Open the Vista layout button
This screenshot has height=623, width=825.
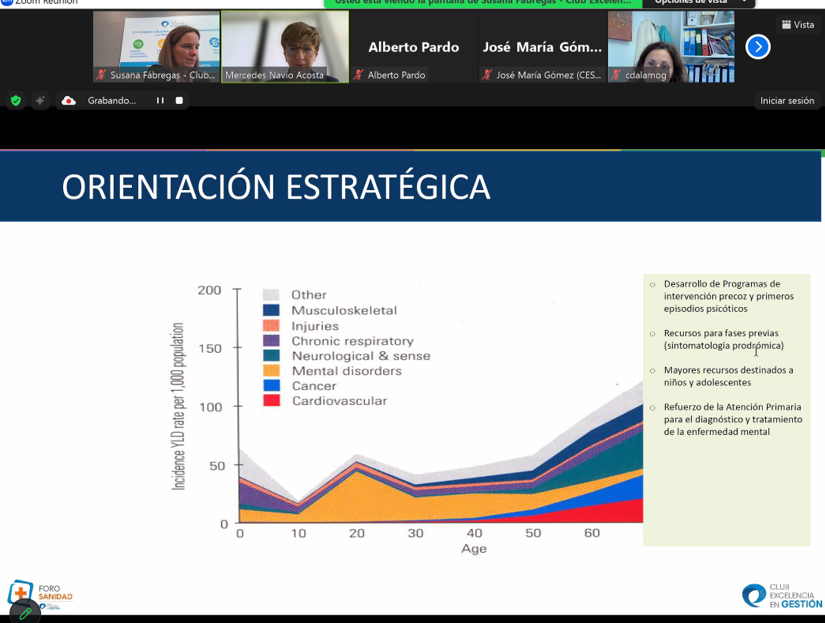tap(798, 25)
